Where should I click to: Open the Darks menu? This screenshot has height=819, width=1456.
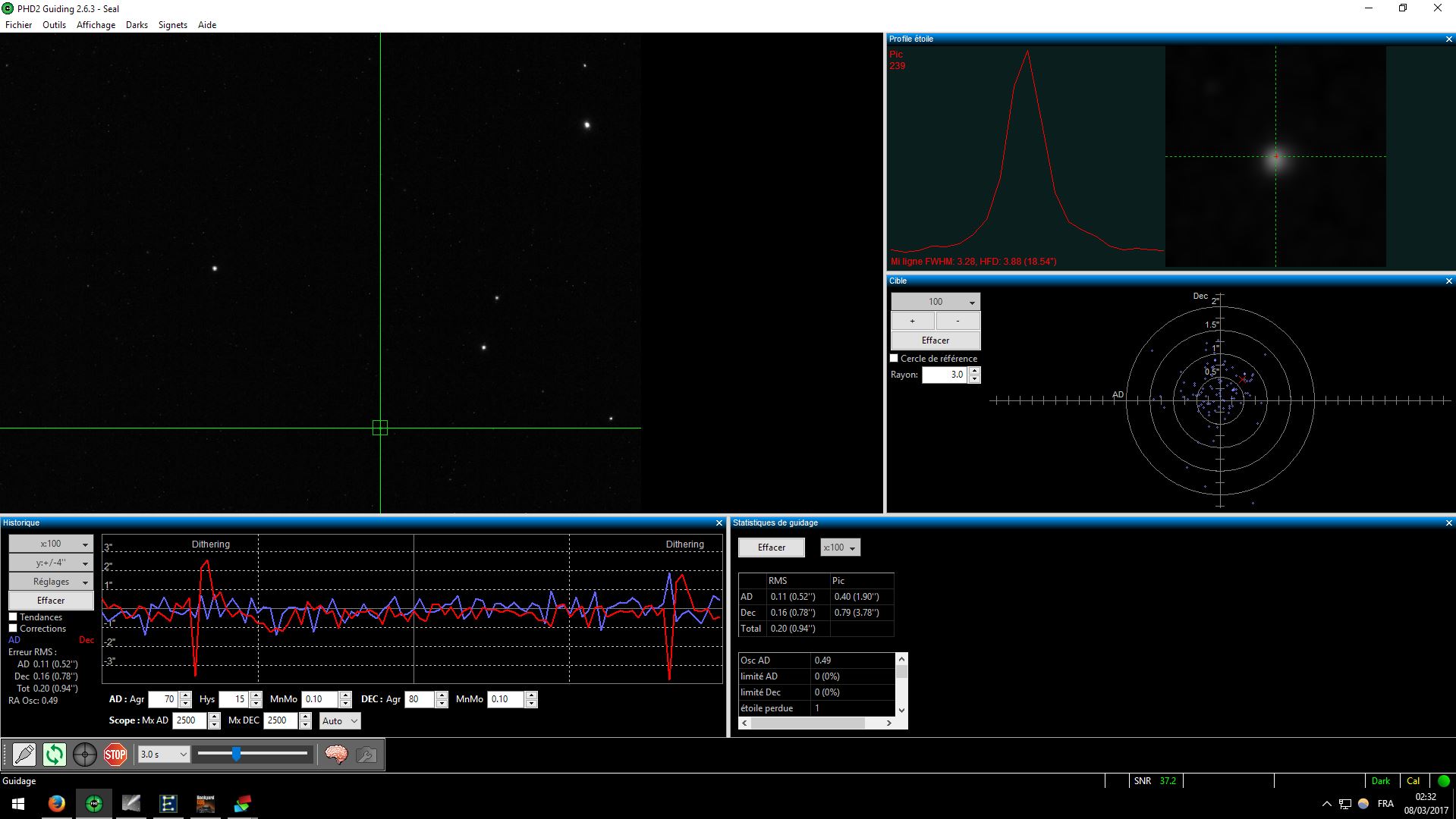tap(137, 25)
